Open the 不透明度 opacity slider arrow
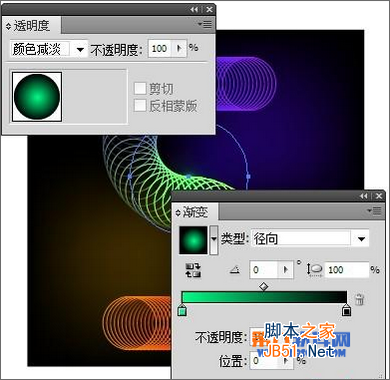The width and height of the screenshot is (390, 380). pos(179,49)
